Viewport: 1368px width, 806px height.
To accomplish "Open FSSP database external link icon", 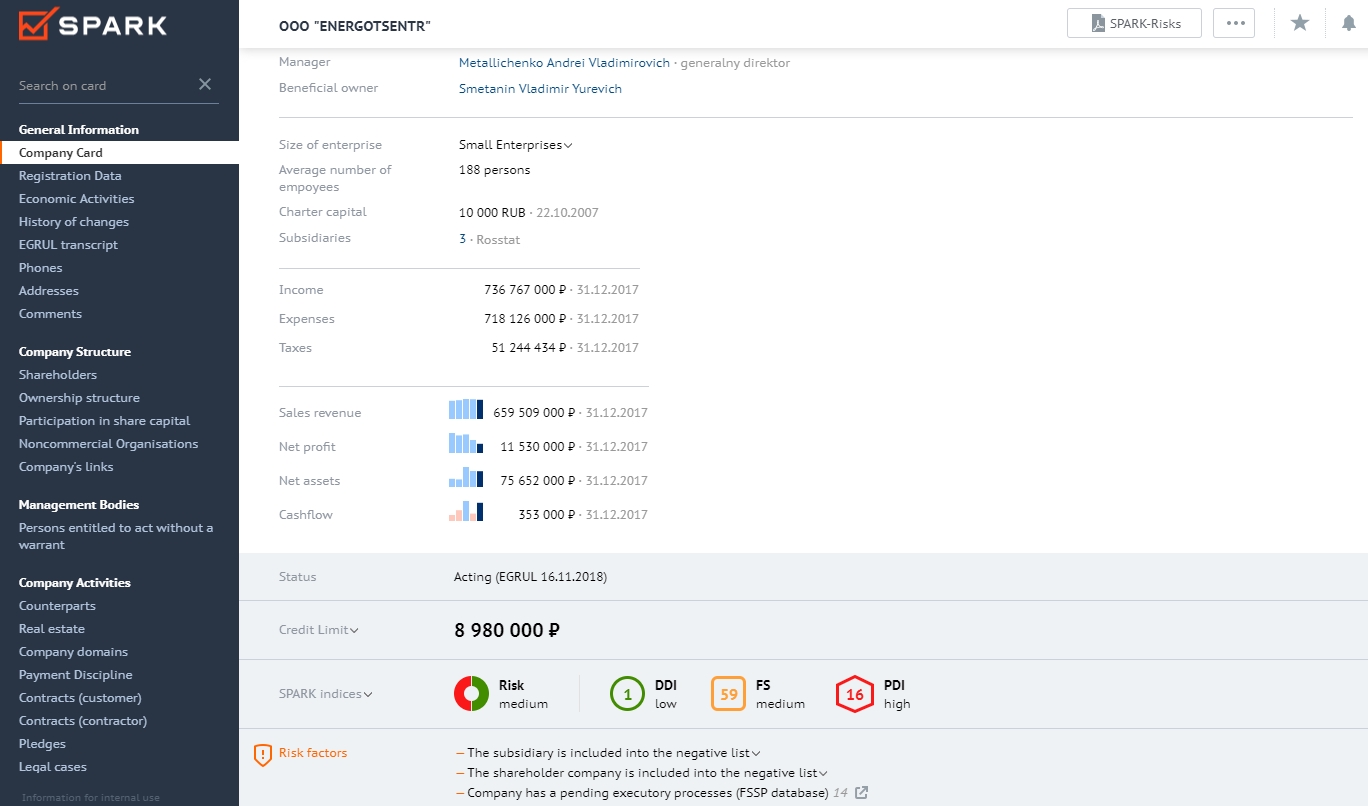I will click(x=861, y=793).
